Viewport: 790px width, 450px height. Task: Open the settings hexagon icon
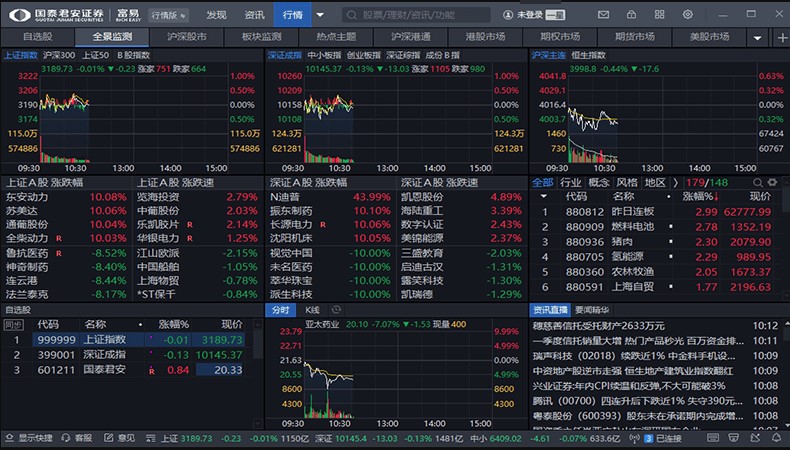(x=687, y=15)
